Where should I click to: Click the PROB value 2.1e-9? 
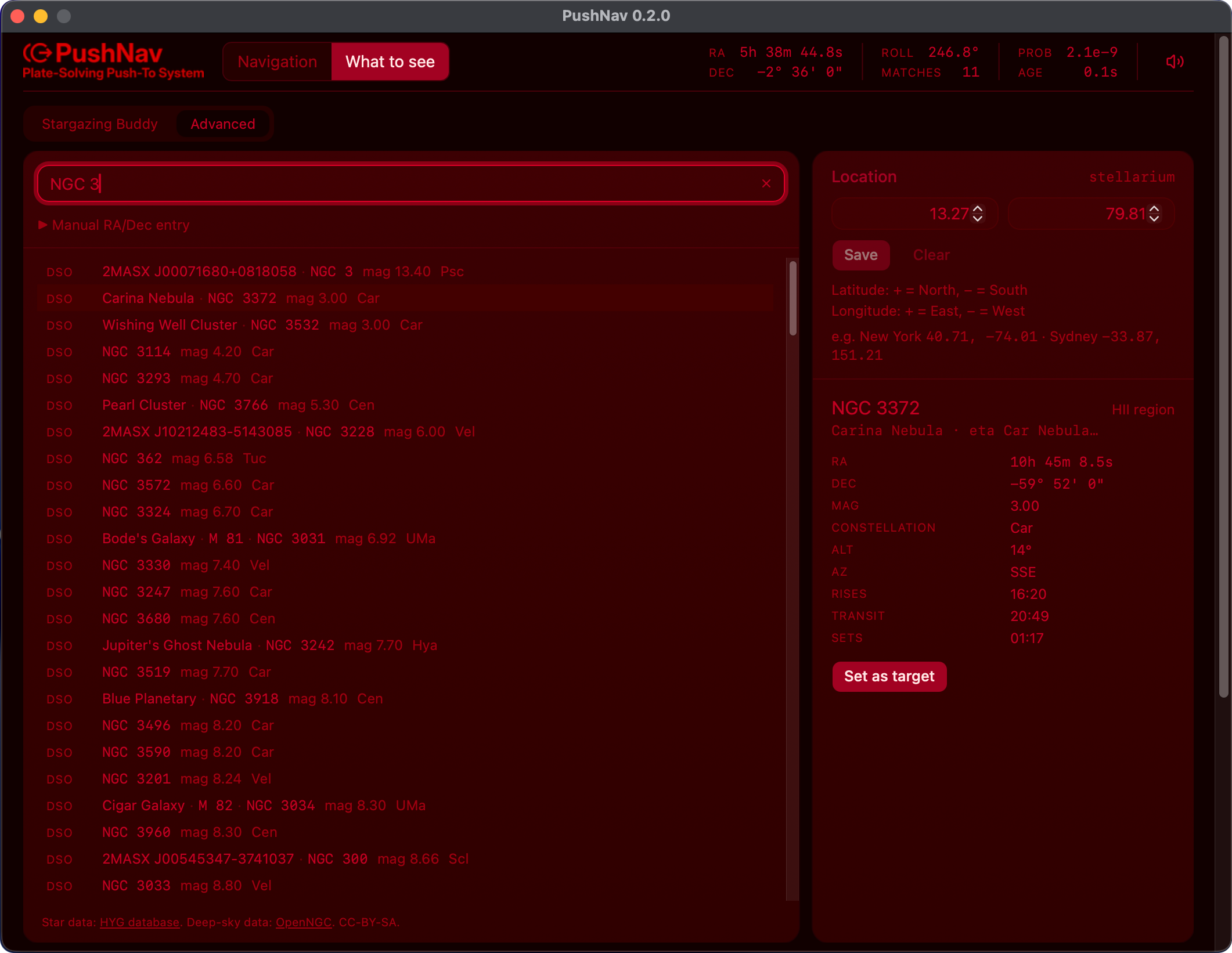[x=1092, y=52]
